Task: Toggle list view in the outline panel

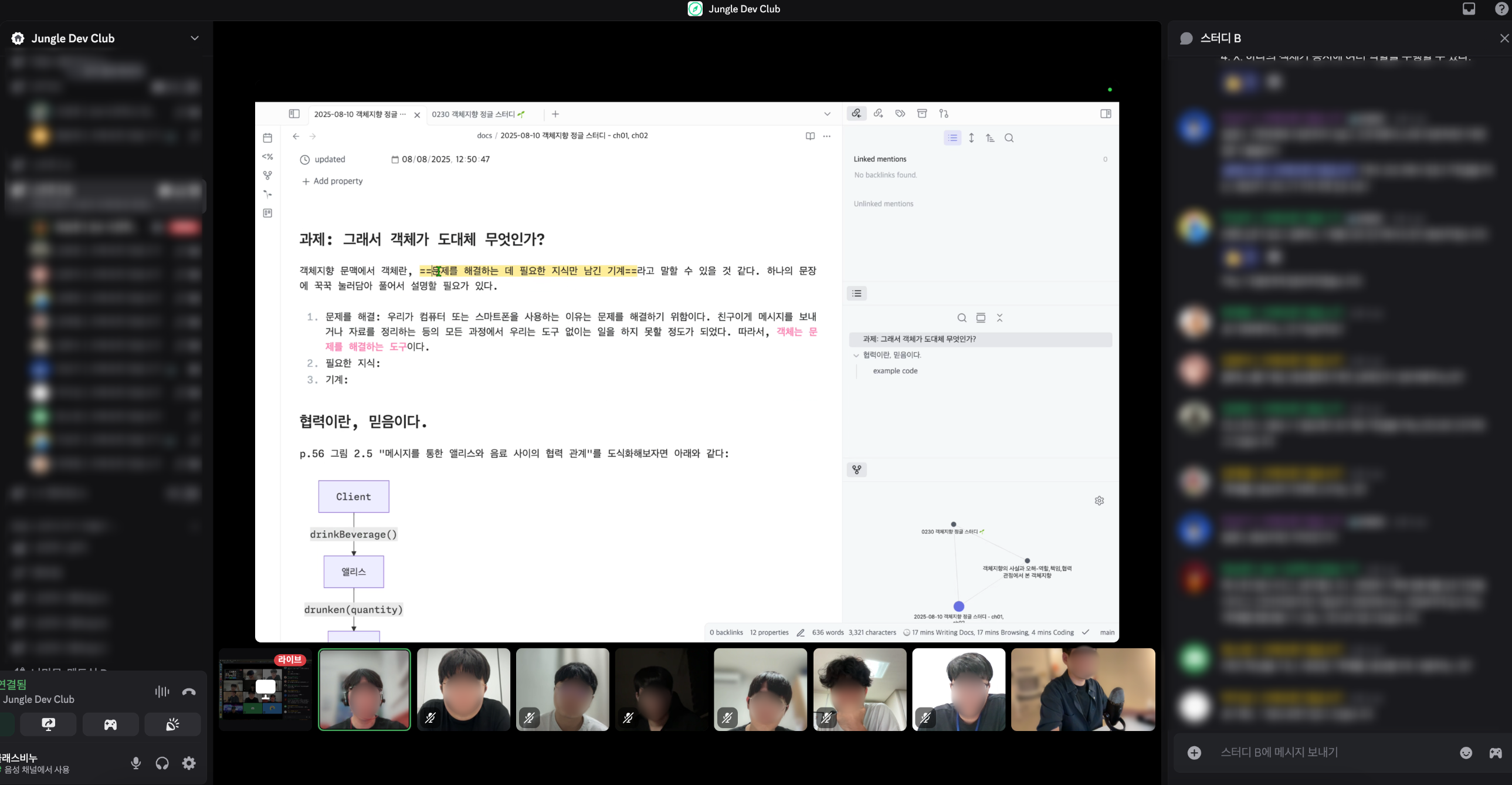Action: coord(857,293)
